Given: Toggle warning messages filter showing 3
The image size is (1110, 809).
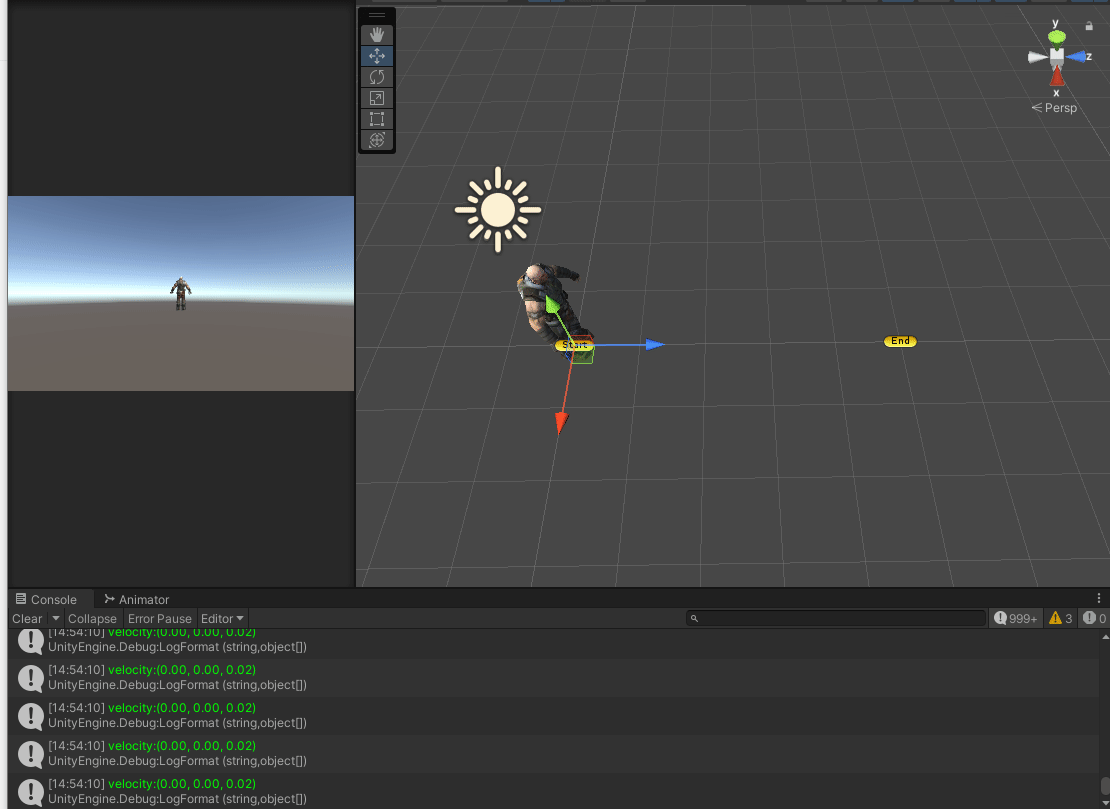Looking at the screenshot, I should [x=1060, y=619].
